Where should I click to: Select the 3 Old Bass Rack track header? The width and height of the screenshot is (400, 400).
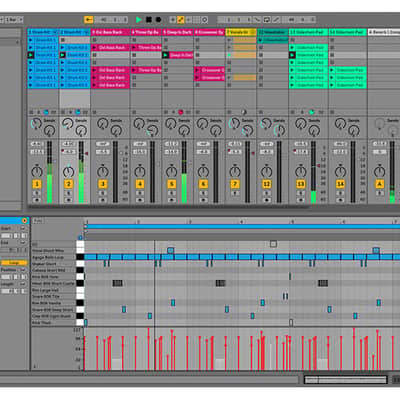(x=110, y=32)
